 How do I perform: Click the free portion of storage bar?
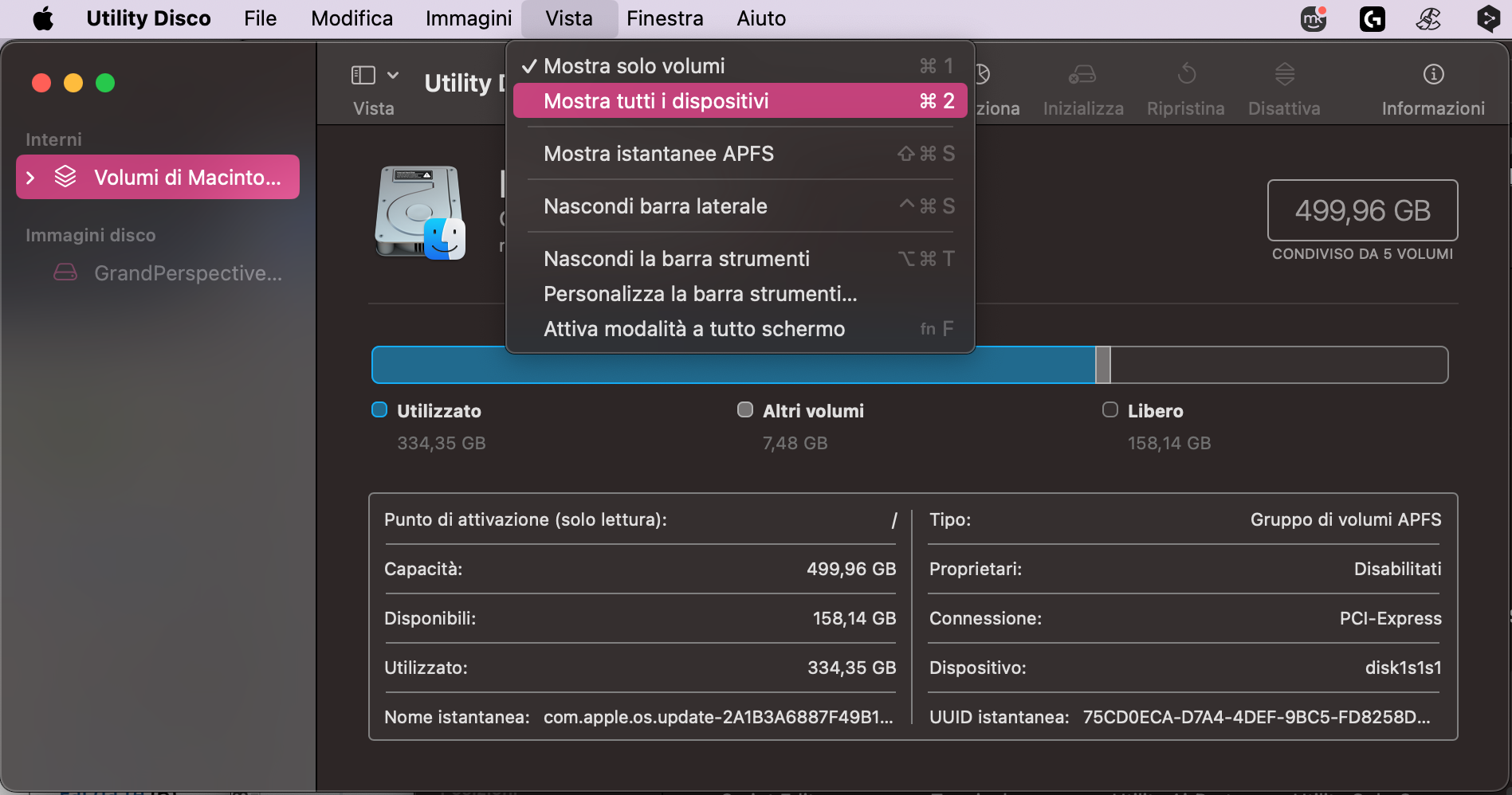(x=1279, y=365)
